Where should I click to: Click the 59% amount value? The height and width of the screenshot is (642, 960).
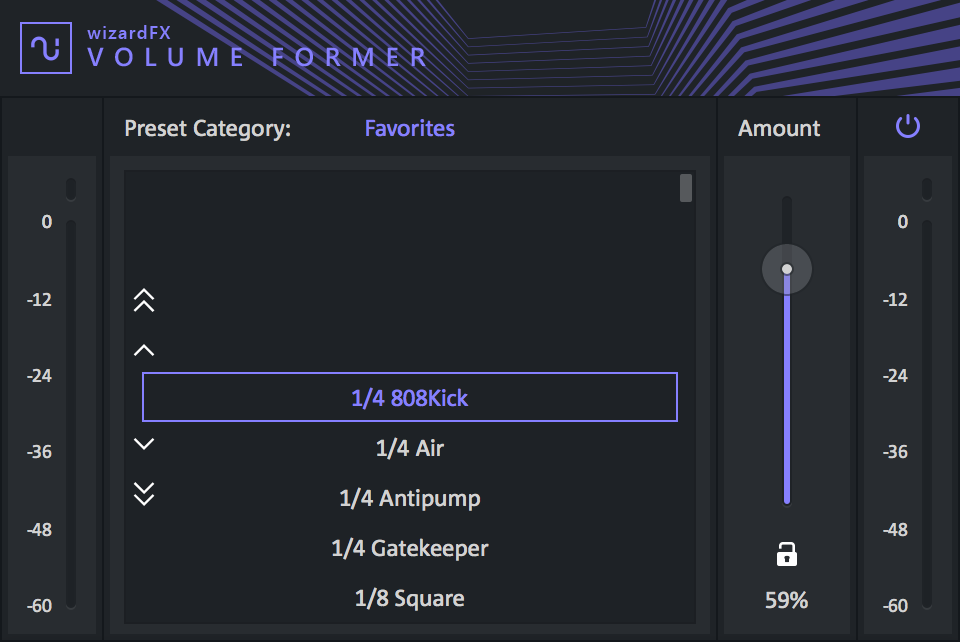pyautogui.click(x=787, y=601)
